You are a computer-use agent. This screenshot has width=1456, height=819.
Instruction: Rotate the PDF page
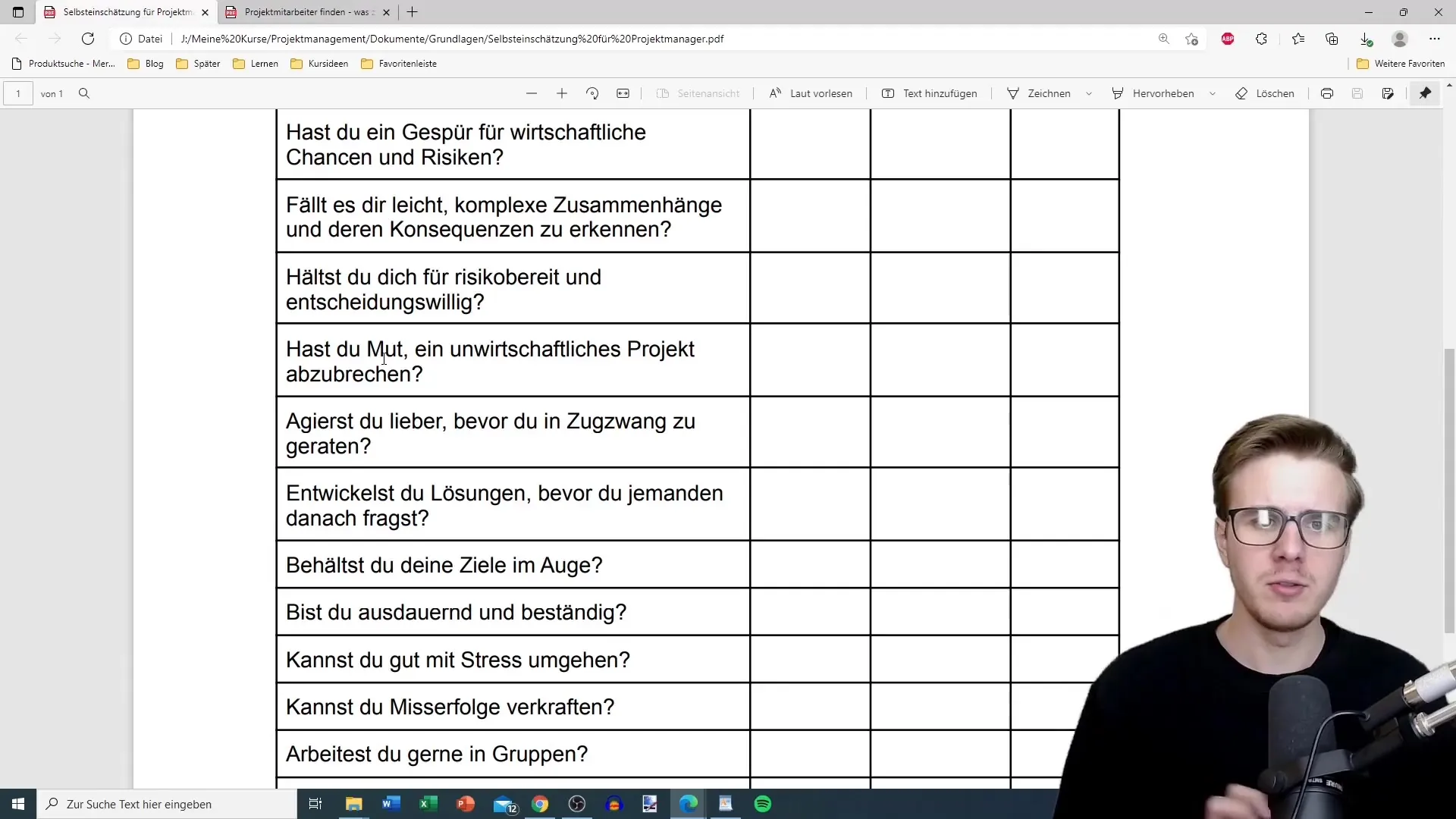pyautogui.click(x=592, y=93)
